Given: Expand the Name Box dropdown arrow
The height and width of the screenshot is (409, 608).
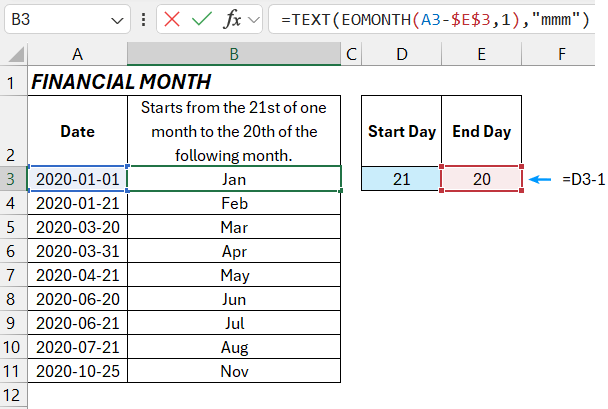Looking at the screenshot, I should (116, 19).
